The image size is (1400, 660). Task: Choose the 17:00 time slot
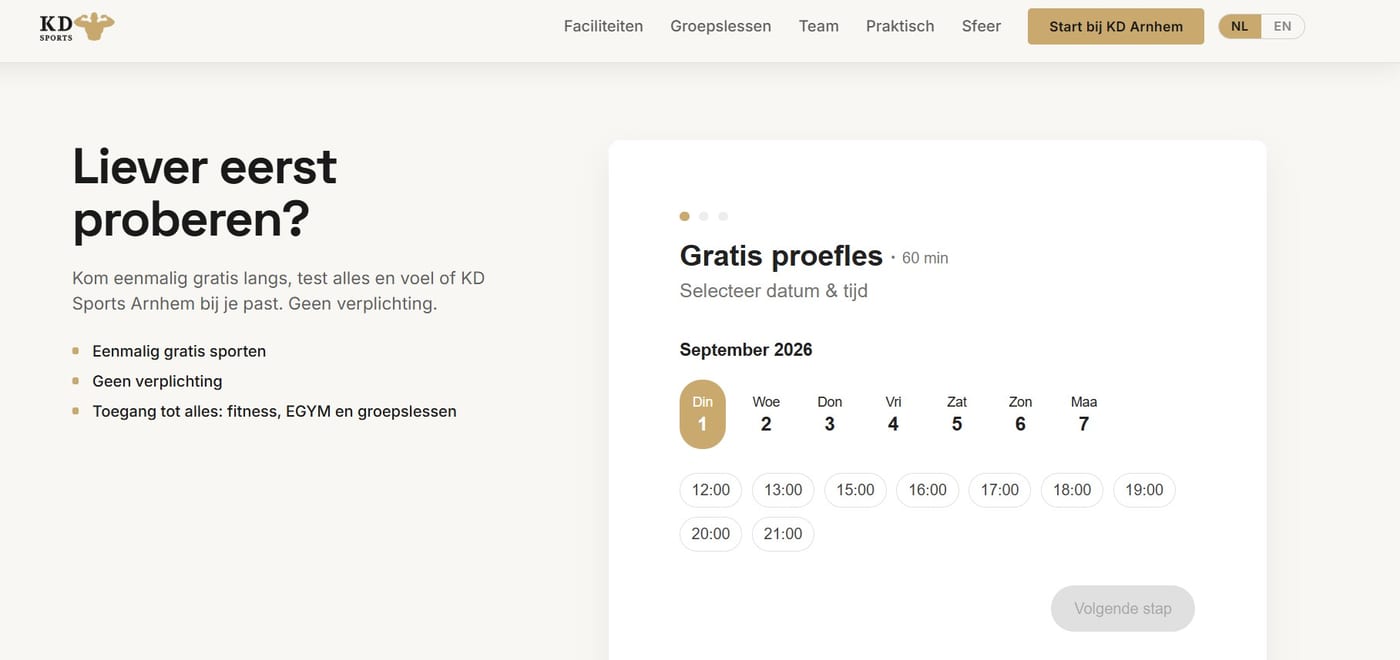(x=999, y=490)
